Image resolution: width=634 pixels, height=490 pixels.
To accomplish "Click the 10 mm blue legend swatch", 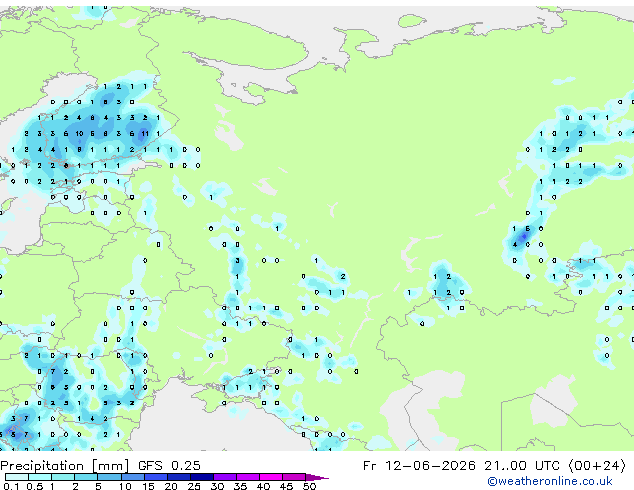I will (x=133, y=477).
